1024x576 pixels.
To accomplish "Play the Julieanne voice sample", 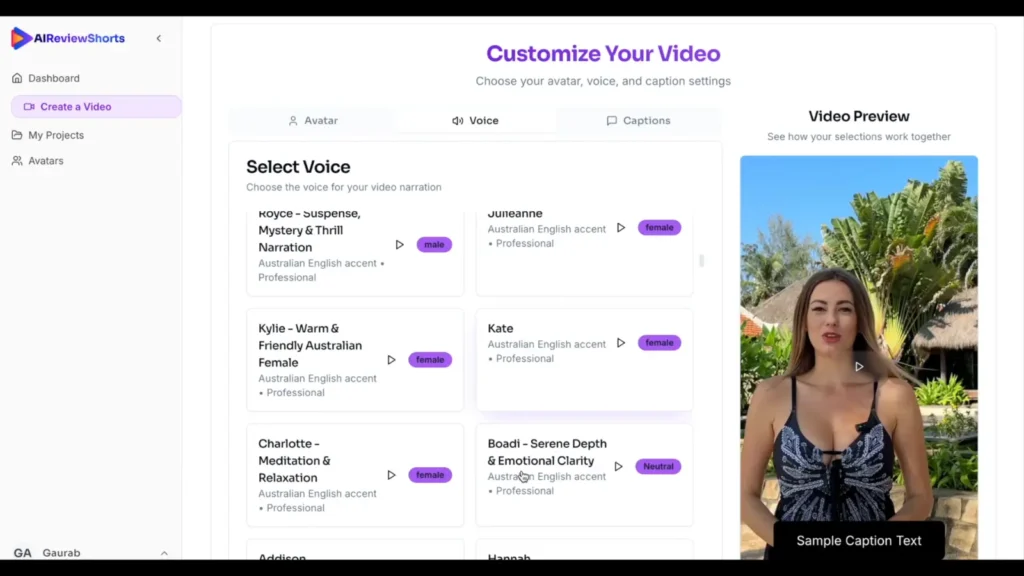I will click(620, 227).
